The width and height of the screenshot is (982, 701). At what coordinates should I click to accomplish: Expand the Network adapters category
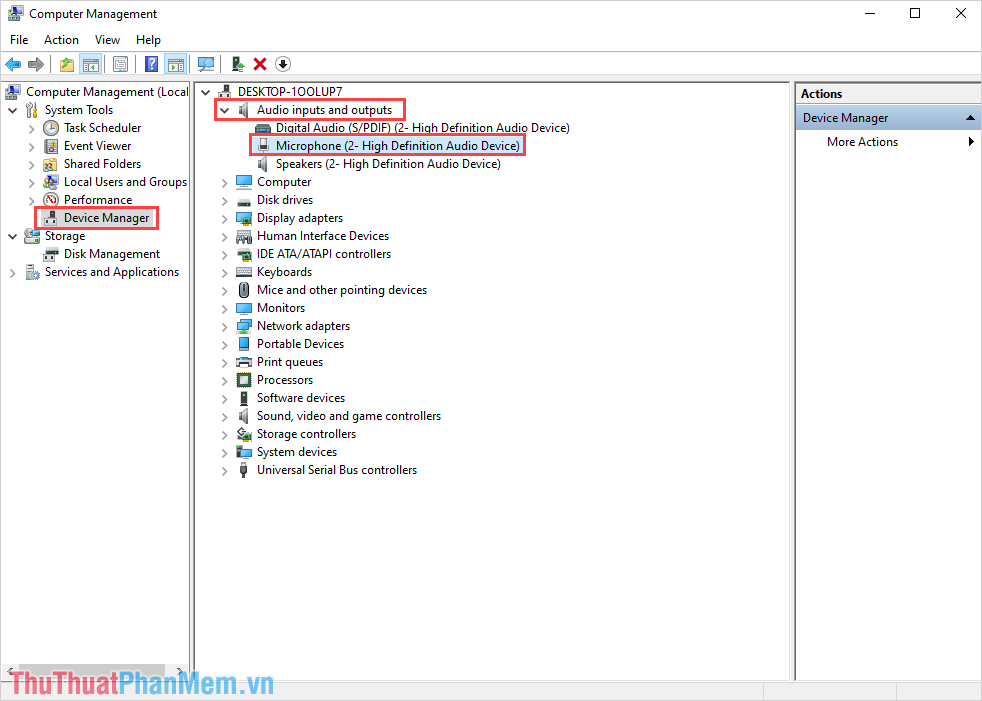pos(224,325)
